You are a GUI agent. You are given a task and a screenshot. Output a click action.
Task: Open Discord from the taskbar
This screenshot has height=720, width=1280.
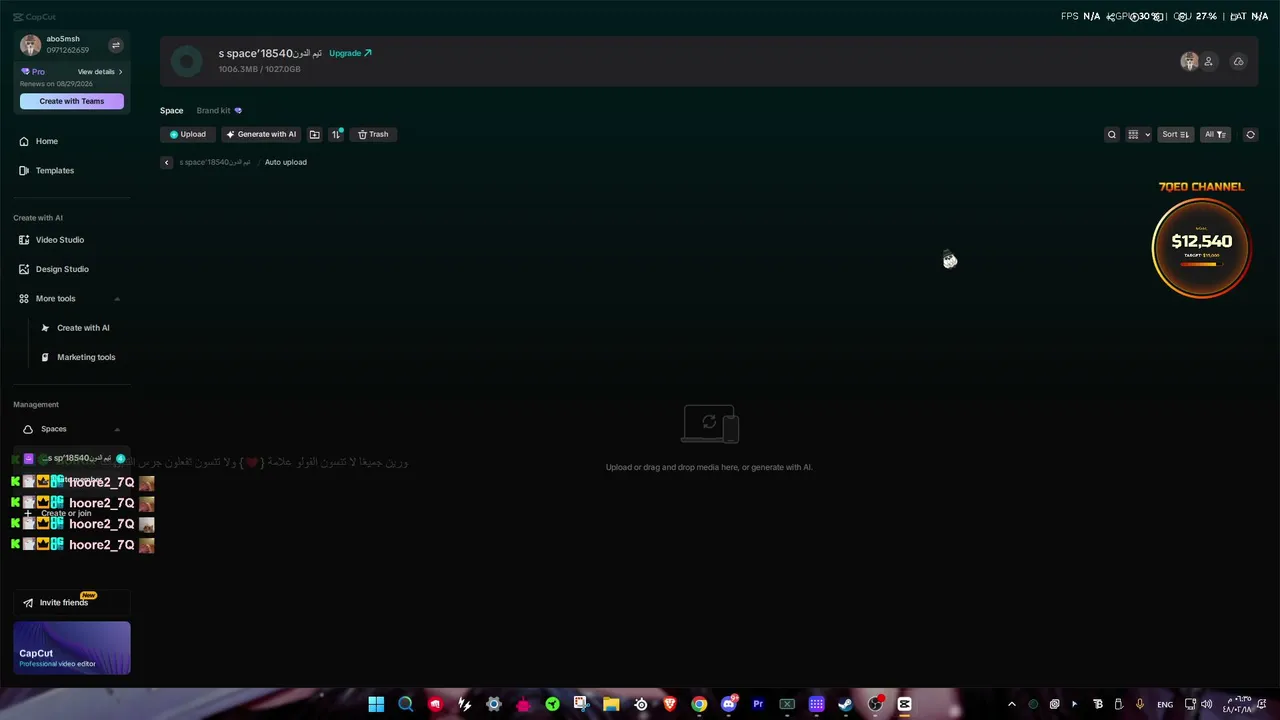(729, 704)
